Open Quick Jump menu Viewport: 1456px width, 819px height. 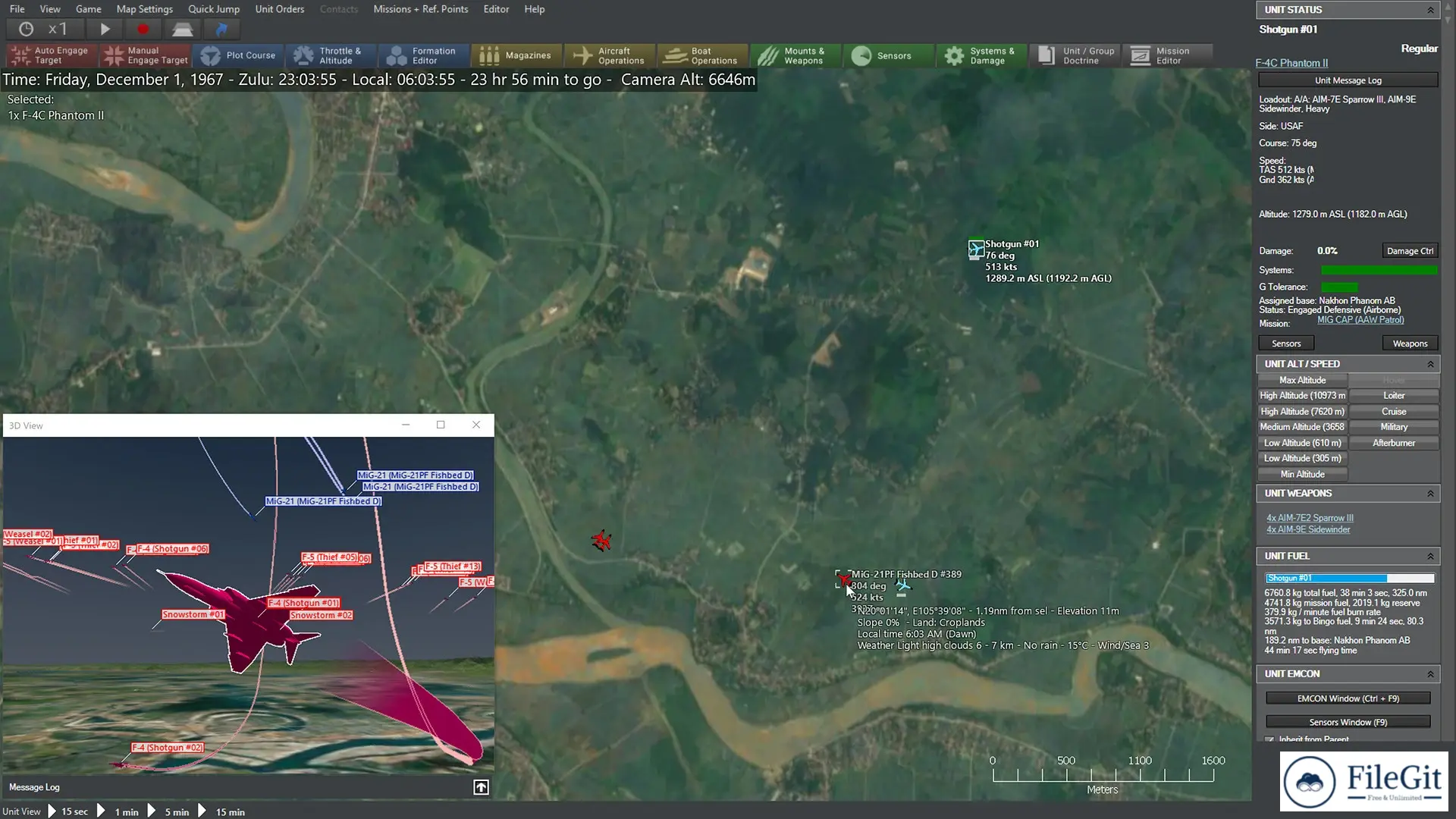click(214, 9)
